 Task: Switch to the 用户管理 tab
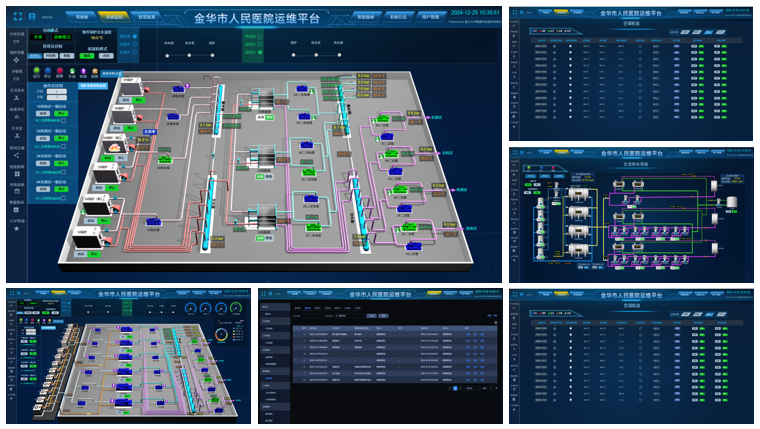click(x=430, y=16)
